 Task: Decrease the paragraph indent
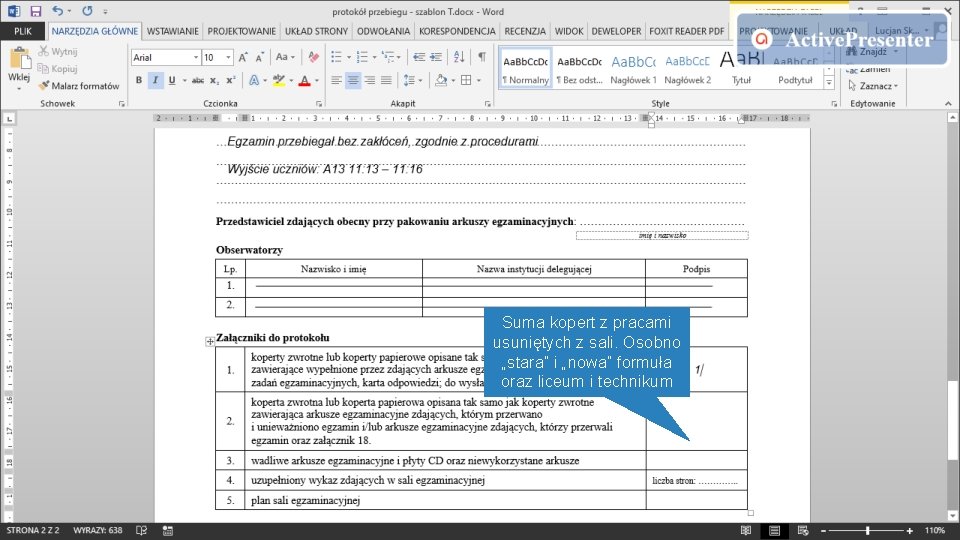[x=419, y=57]
